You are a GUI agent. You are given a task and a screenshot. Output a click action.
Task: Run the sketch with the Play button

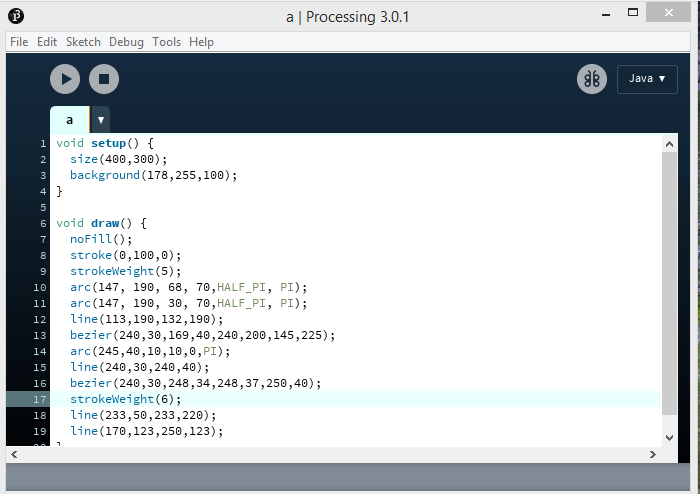[65, 79]
